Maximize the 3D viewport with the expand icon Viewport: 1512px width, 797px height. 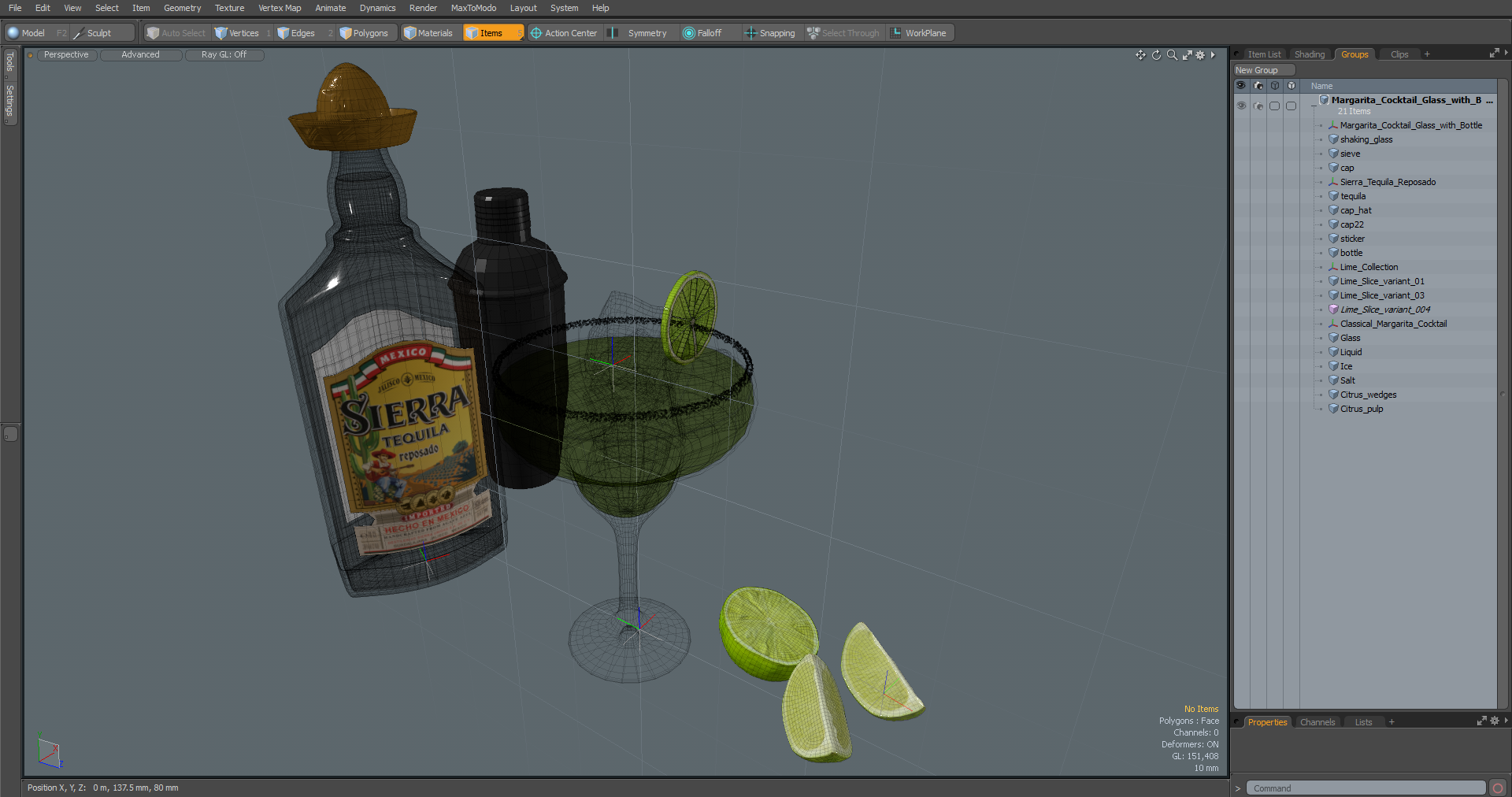pos(1187,55)
